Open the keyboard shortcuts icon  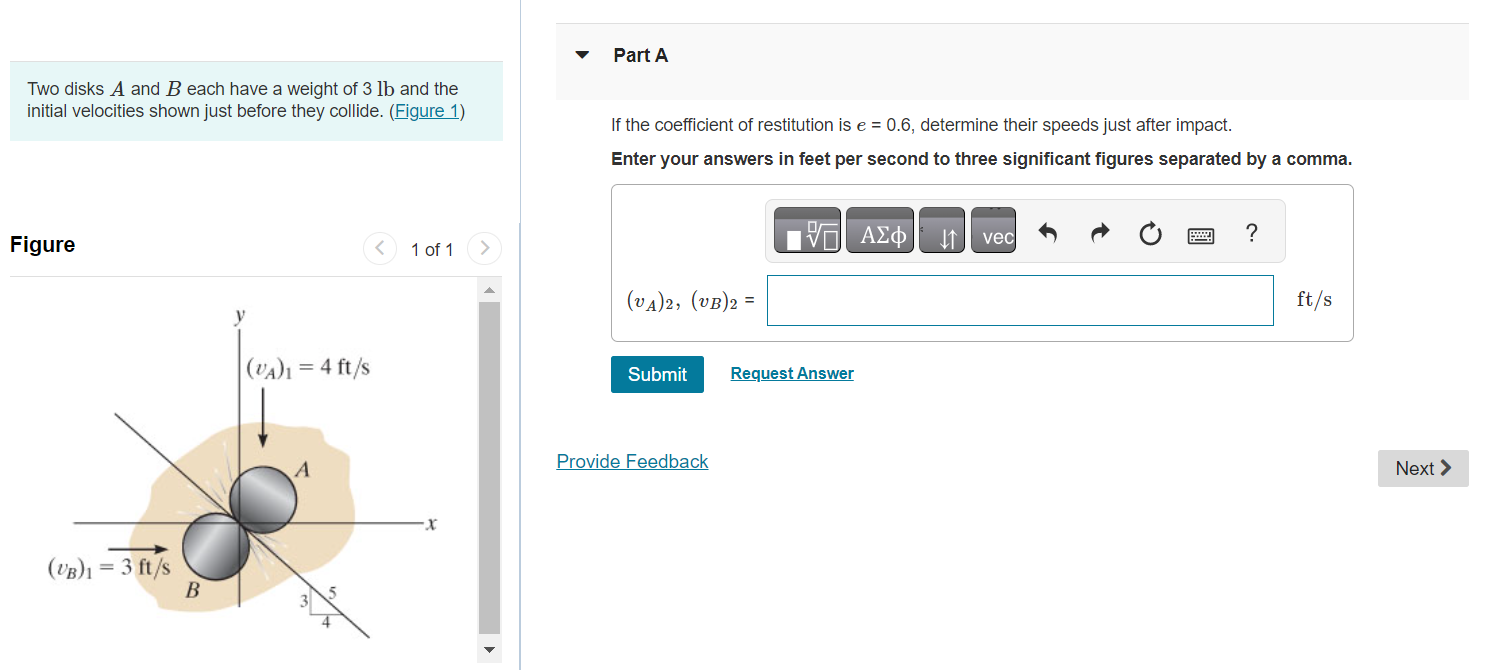point(1200,234)
